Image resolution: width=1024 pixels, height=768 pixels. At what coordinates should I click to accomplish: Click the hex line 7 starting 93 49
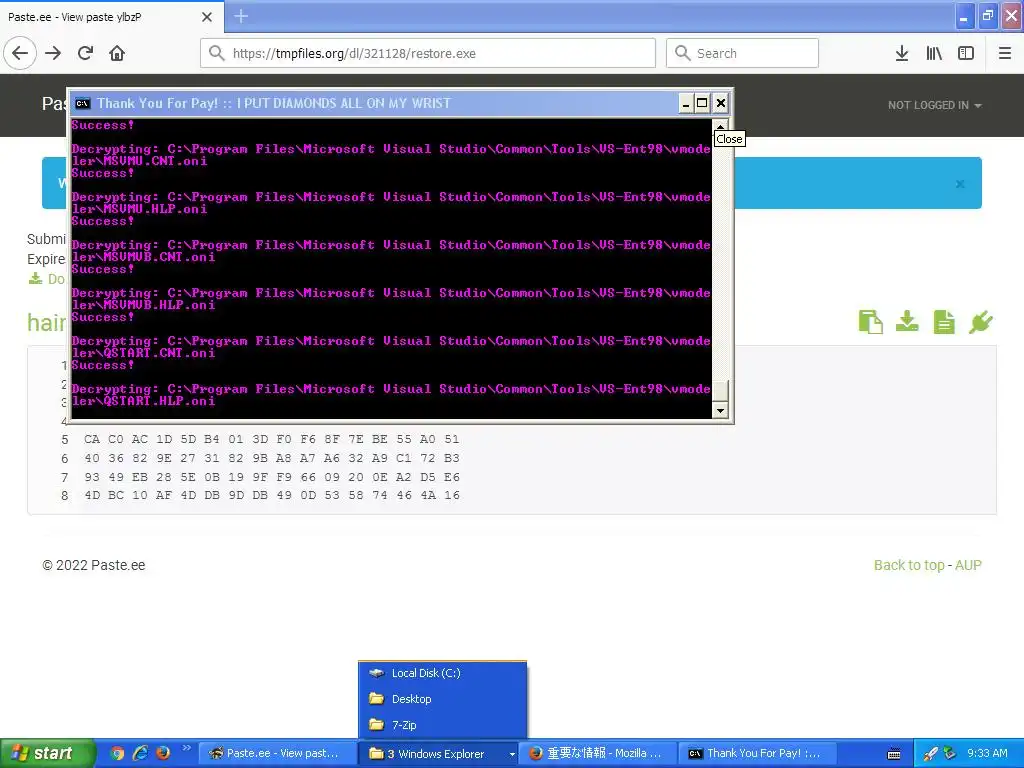point(272,477)
